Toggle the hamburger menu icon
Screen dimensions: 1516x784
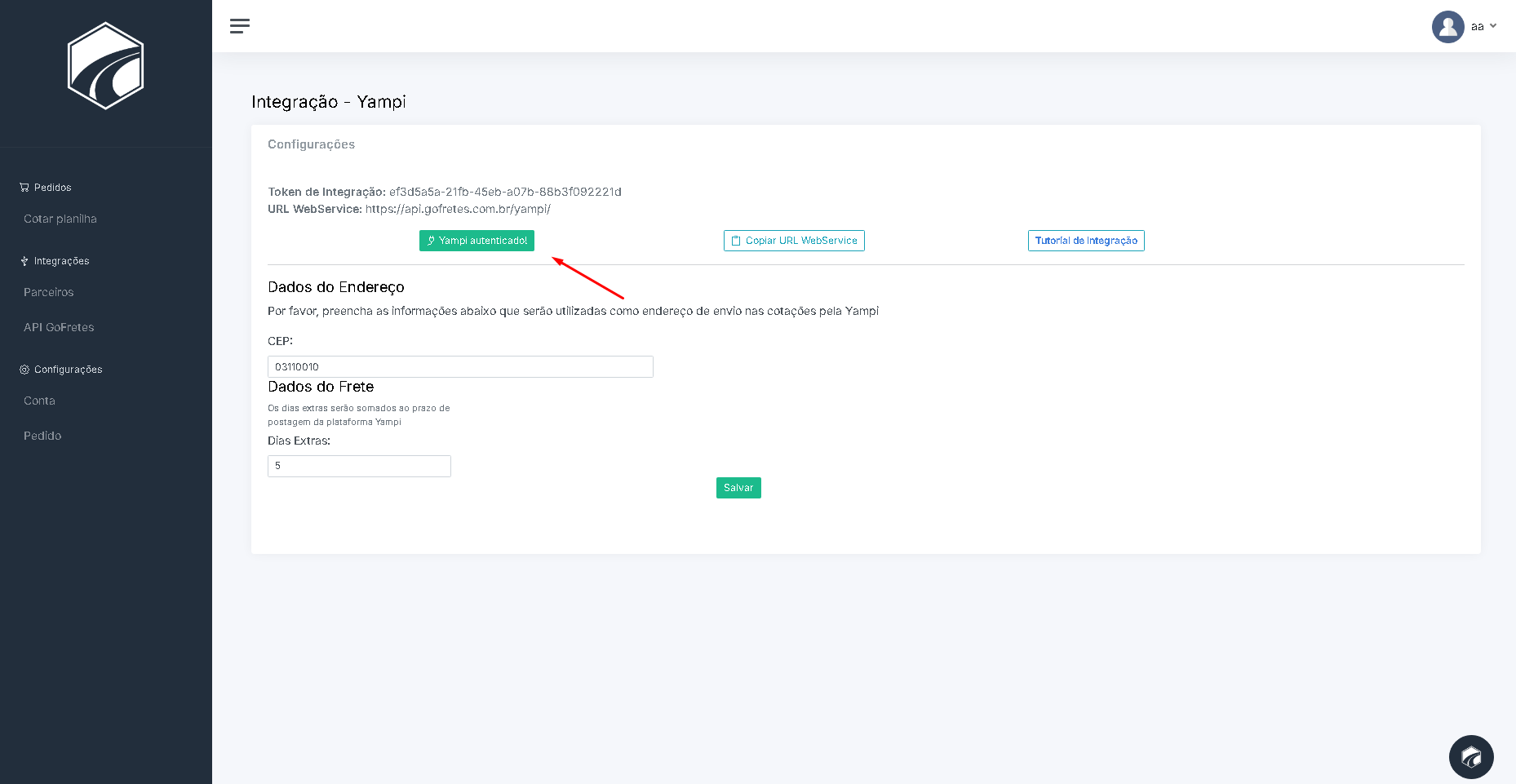(x=240, y=26)
